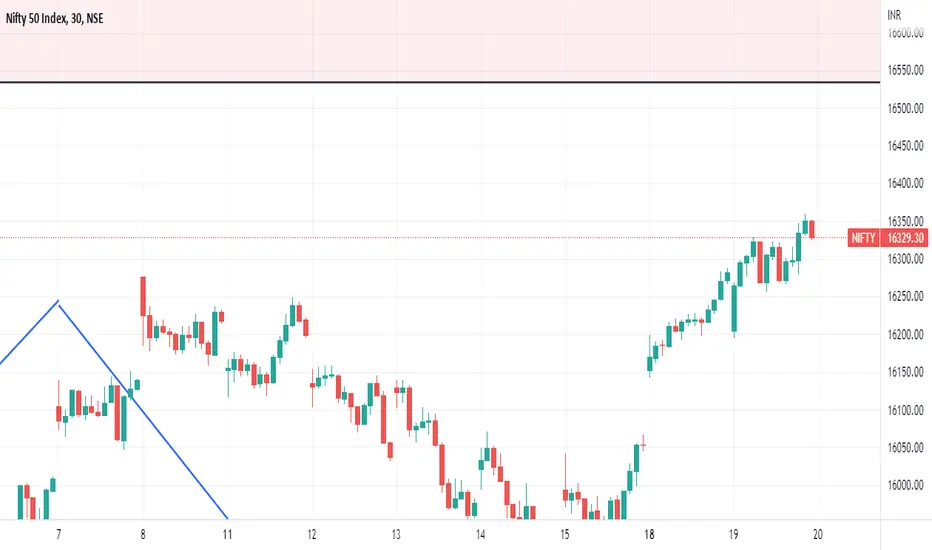Click the Nifty 50 Index symbol title

point(55,18)
